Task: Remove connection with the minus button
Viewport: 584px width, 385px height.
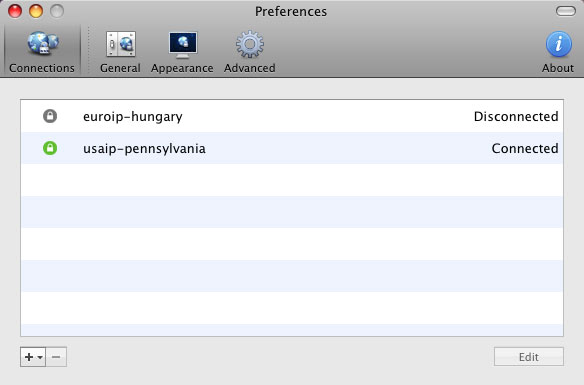Action: tap(56, 357)
